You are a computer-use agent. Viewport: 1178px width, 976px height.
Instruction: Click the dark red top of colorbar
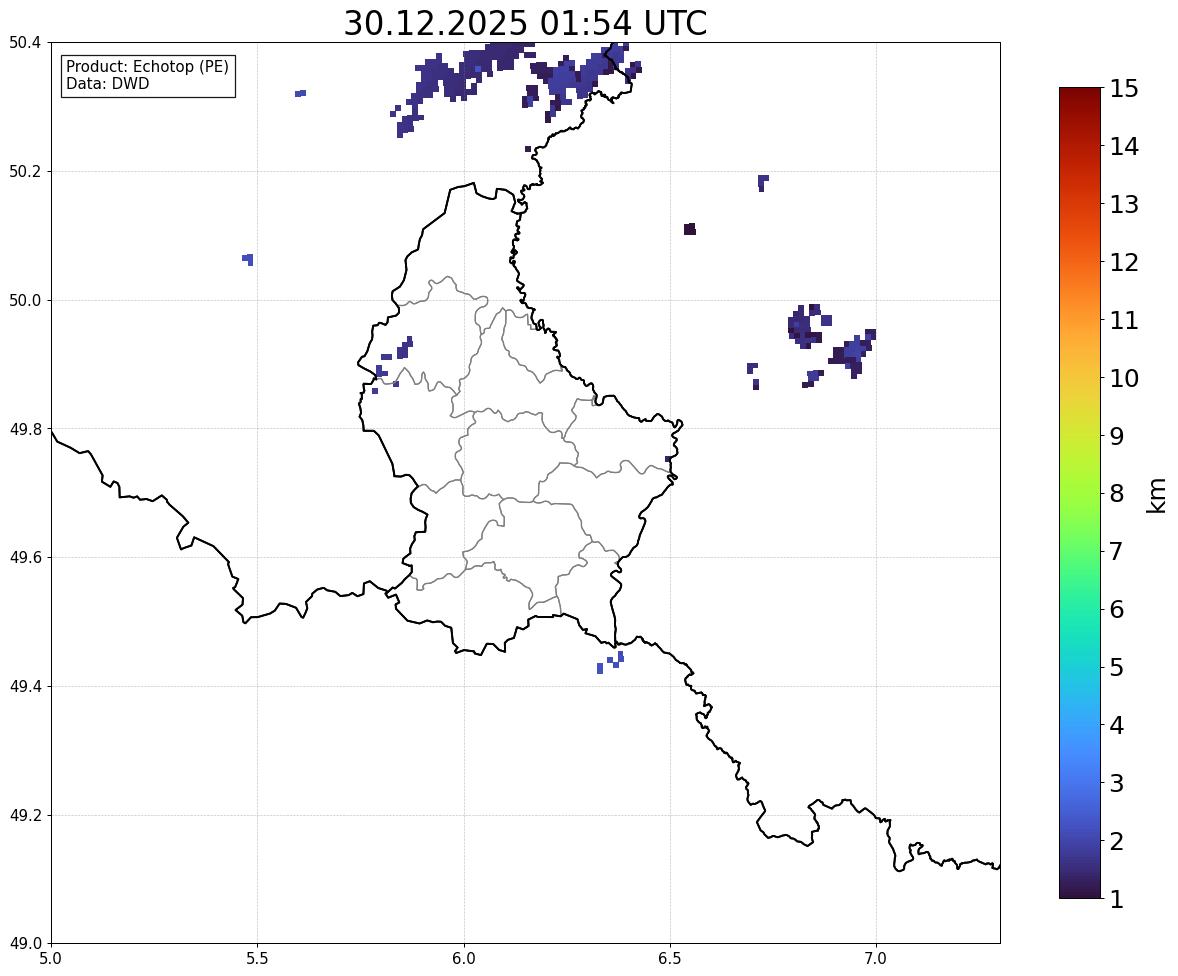(1080, 96)
